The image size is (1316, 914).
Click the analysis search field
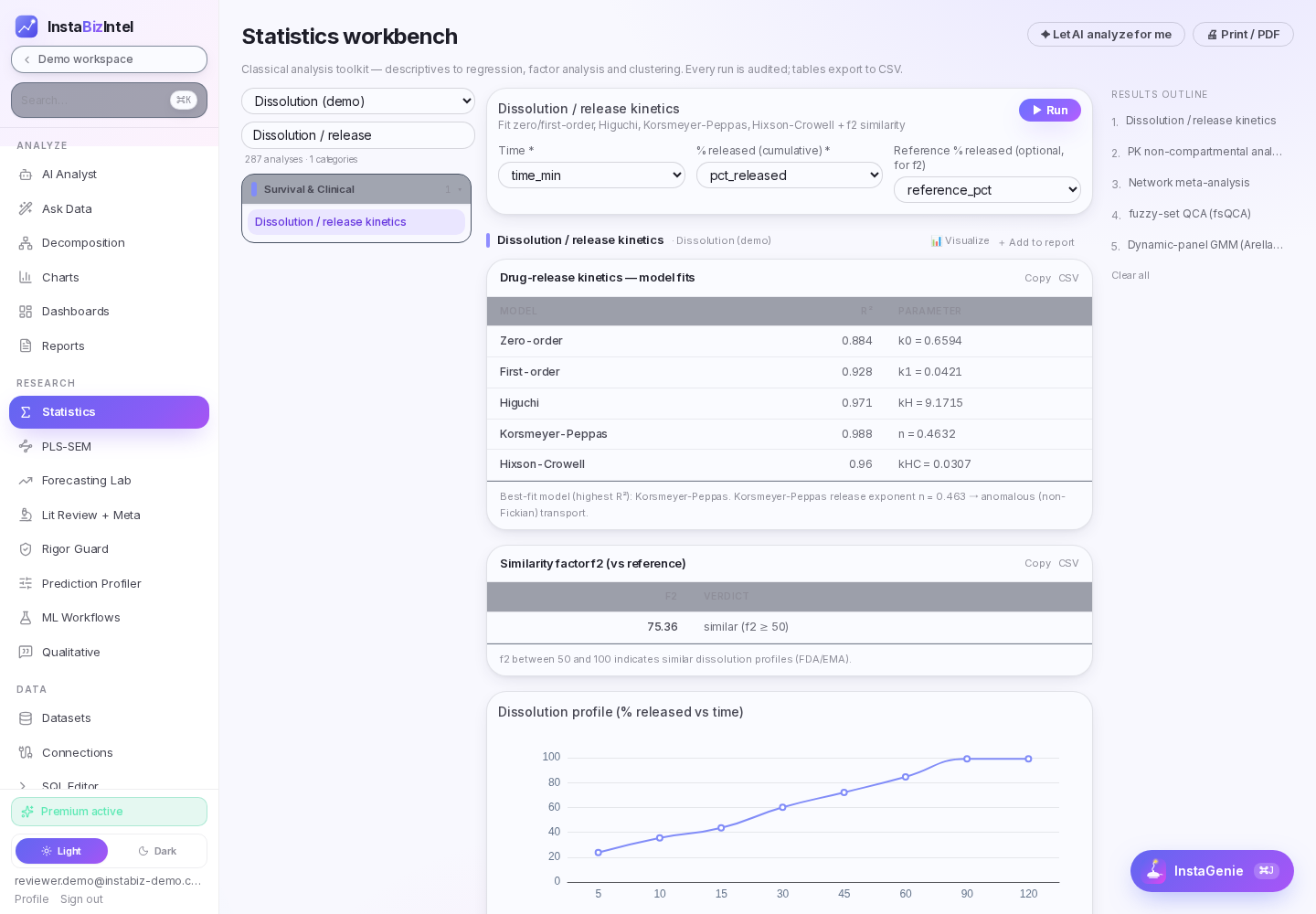point(358,135)
